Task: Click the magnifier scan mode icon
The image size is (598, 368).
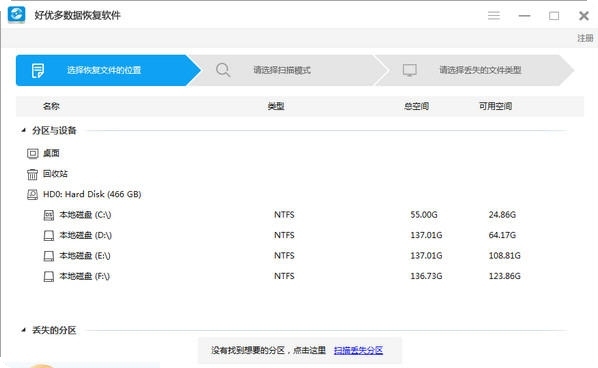Action: coord(223,70)
